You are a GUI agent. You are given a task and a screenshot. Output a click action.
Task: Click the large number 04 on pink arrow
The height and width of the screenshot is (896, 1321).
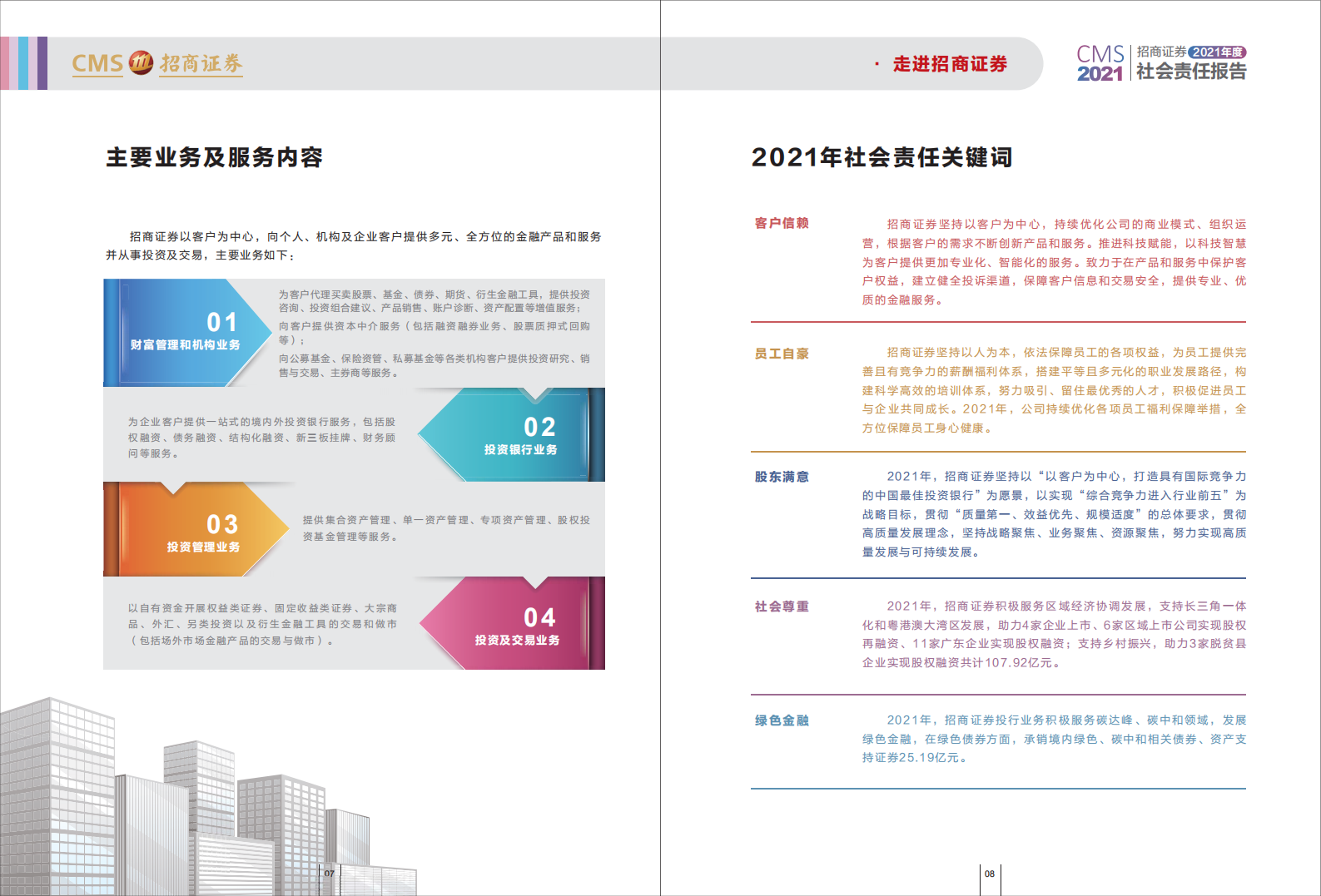pos(539,617)
